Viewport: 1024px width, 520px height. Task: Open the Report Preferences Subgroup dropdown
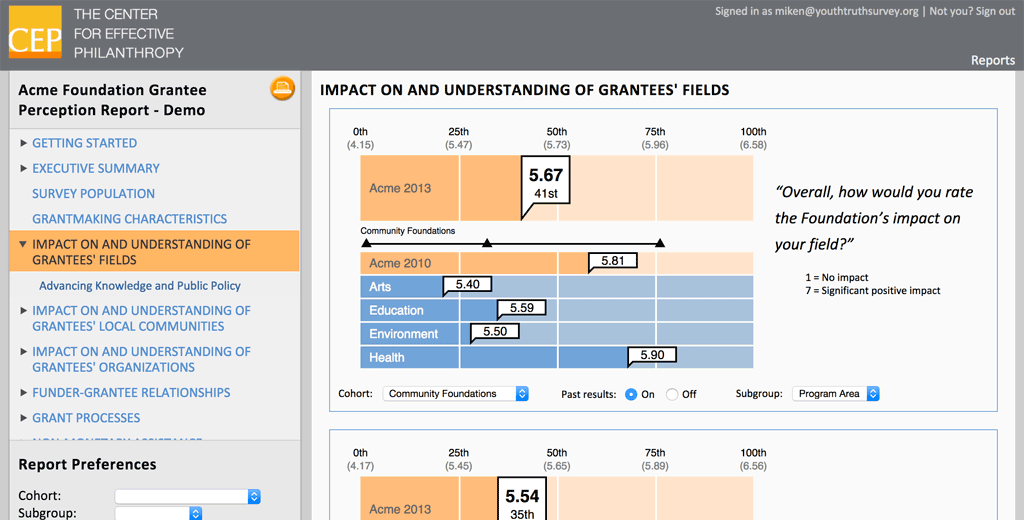tap(159, 513)
